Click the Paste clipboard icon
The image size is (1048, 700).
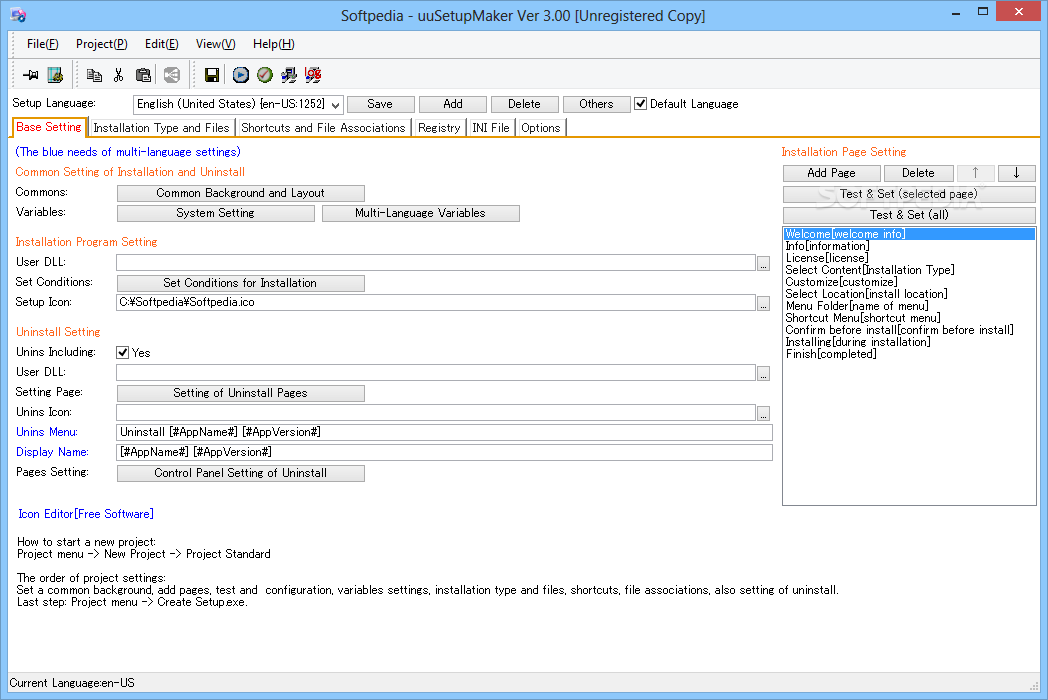pos(143,75)
